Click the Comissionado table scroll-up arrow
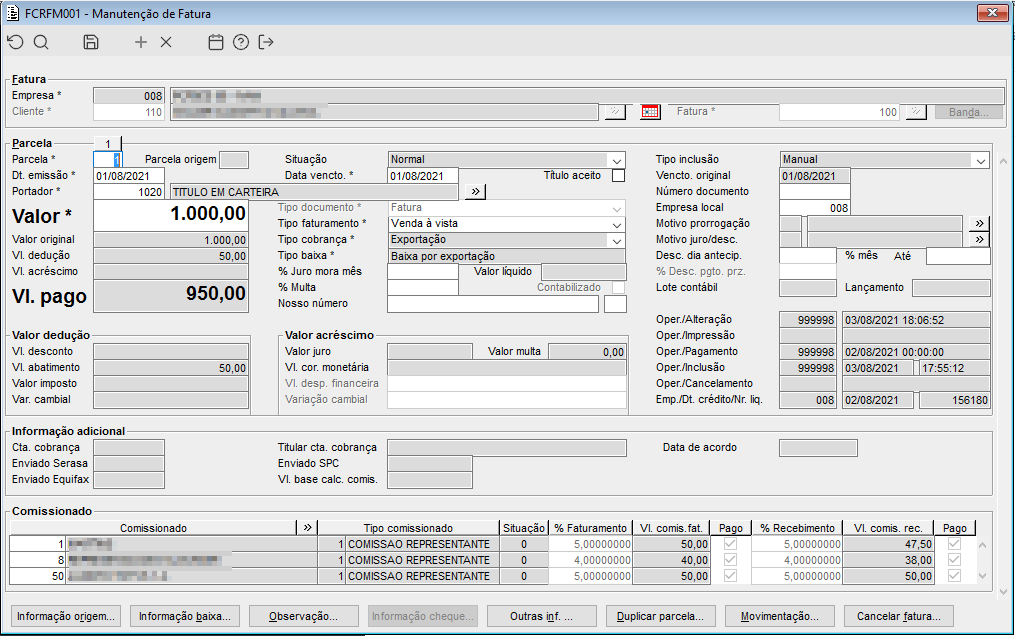Image resolution: width=1015 pixels, height=636 pixels. [x=983, y=545]
